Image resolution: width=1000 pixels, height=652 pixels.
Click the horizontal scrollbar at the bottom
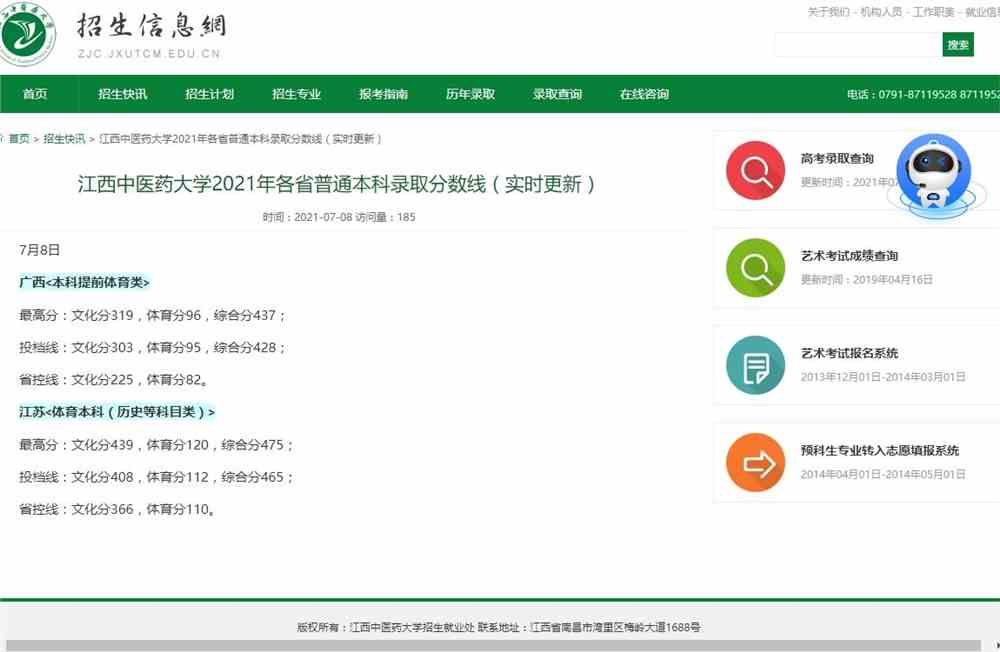(493, 646)
